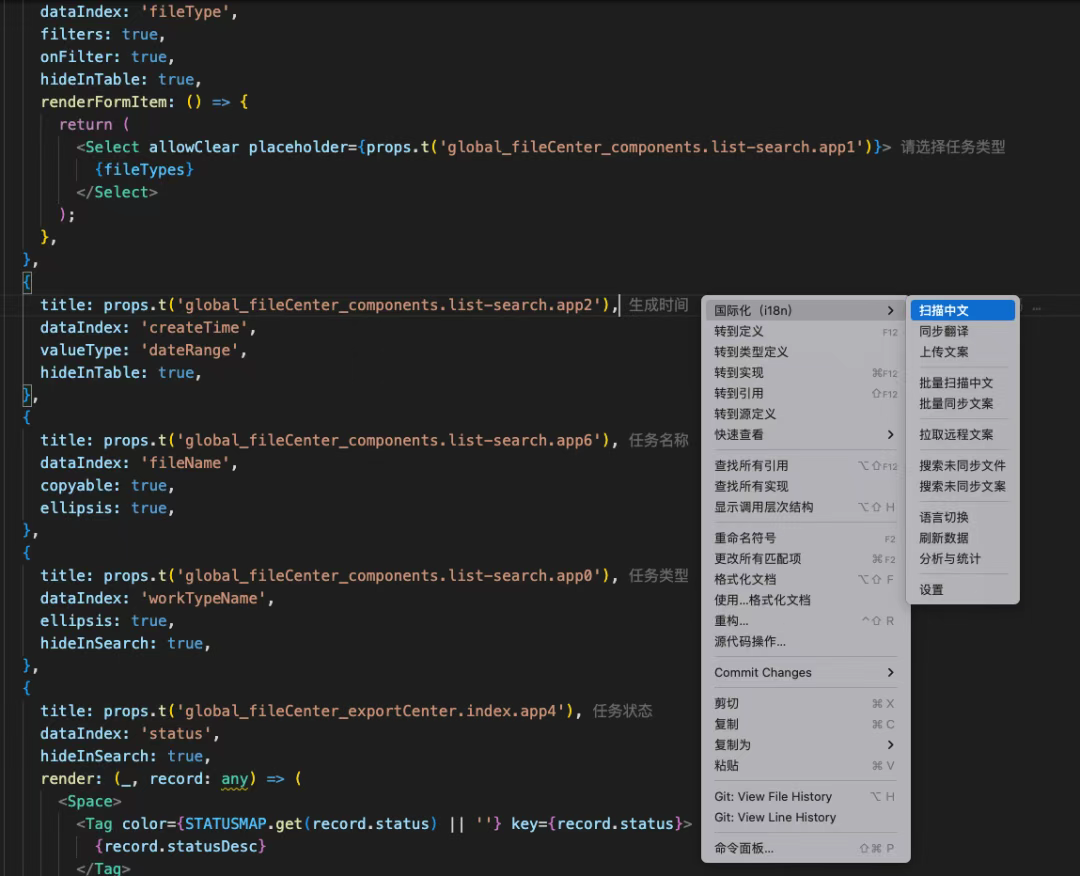Click the opening <Space> tag
The height and width of the screenshot is (876, 1080).
point(90,802)
